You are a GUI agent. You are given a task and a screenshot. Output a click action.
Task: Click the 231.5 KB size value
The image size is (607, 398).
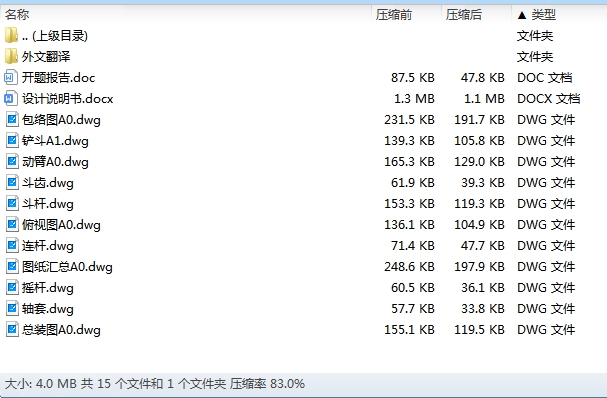[410, 120]
